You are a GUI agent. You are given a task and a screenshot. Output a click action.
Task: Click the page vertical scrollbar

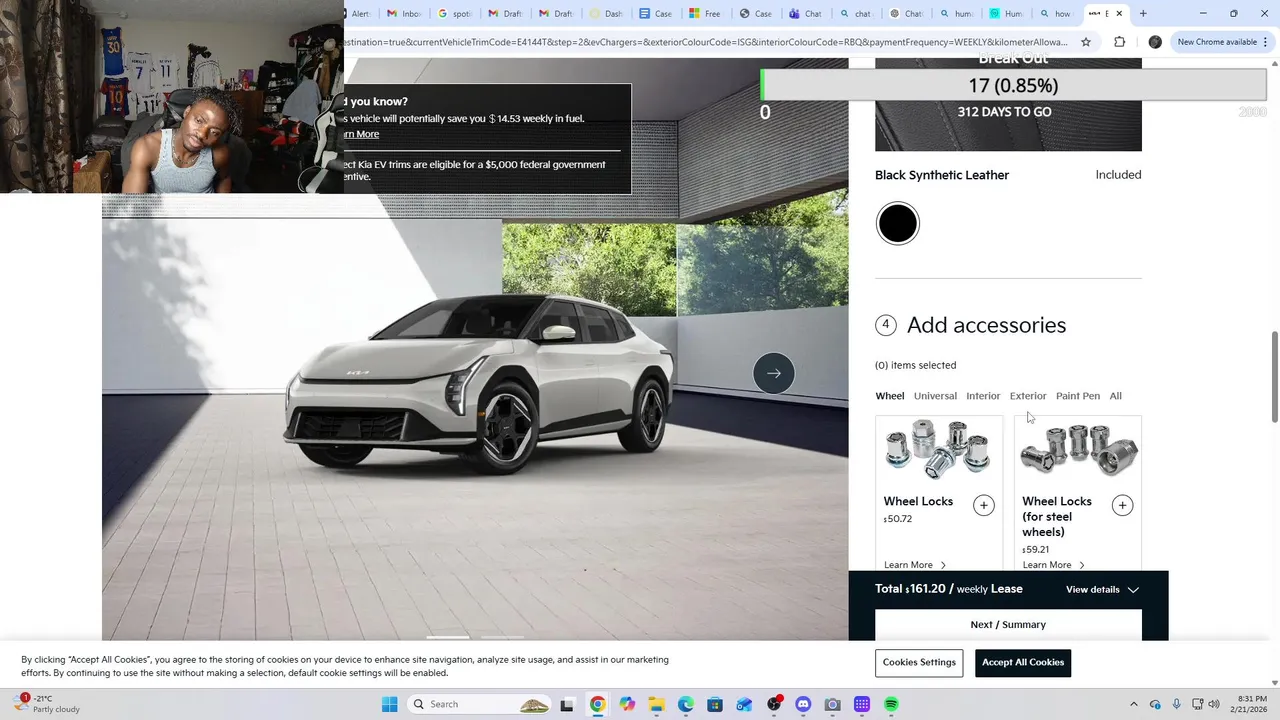[x=1274, y=375]
